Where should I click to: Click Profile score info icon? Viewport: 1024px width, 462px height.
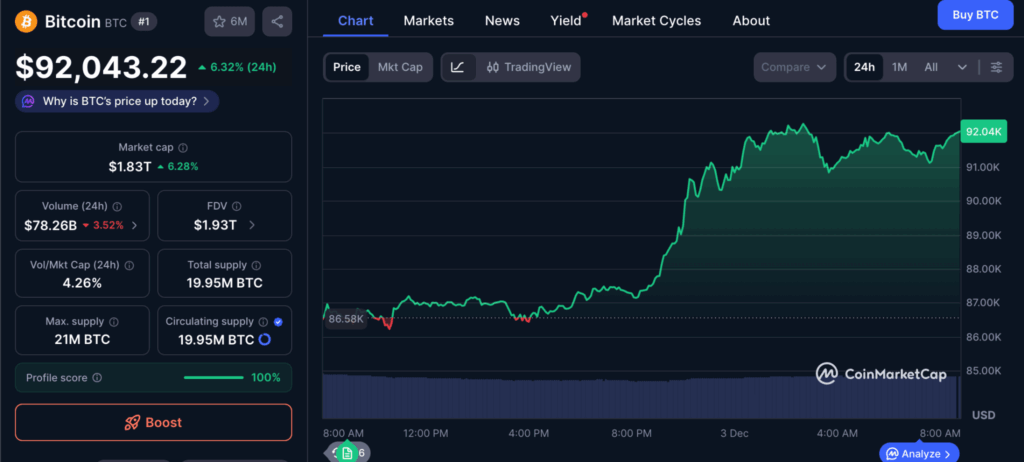(x=96, y=378)
